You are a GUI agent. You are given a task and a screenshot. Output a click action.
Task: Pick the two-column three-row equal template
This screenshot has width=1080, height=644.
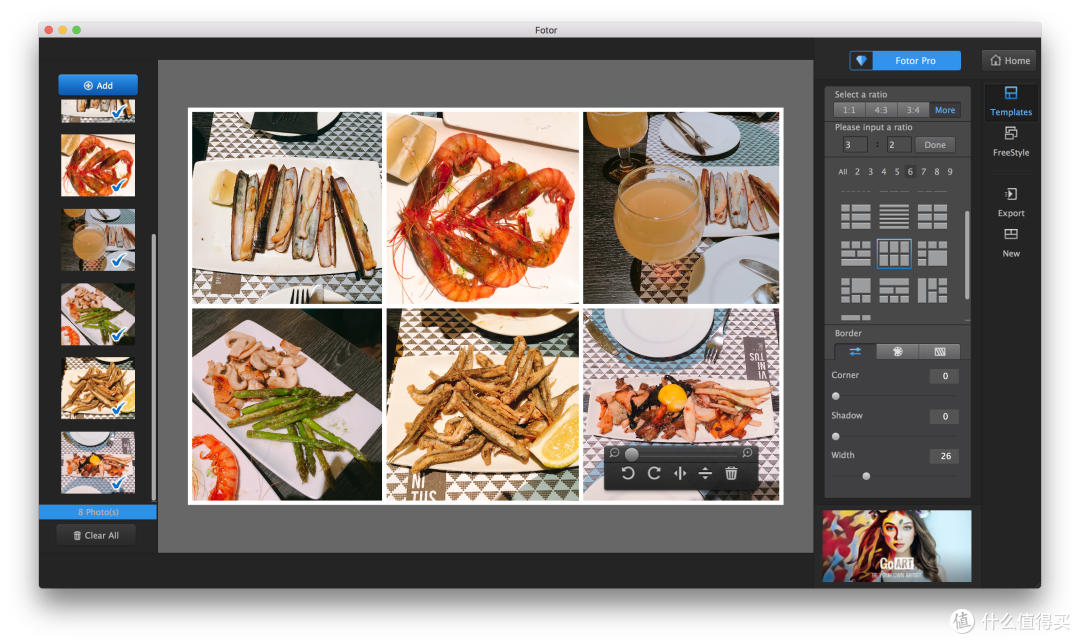[933, 216]
